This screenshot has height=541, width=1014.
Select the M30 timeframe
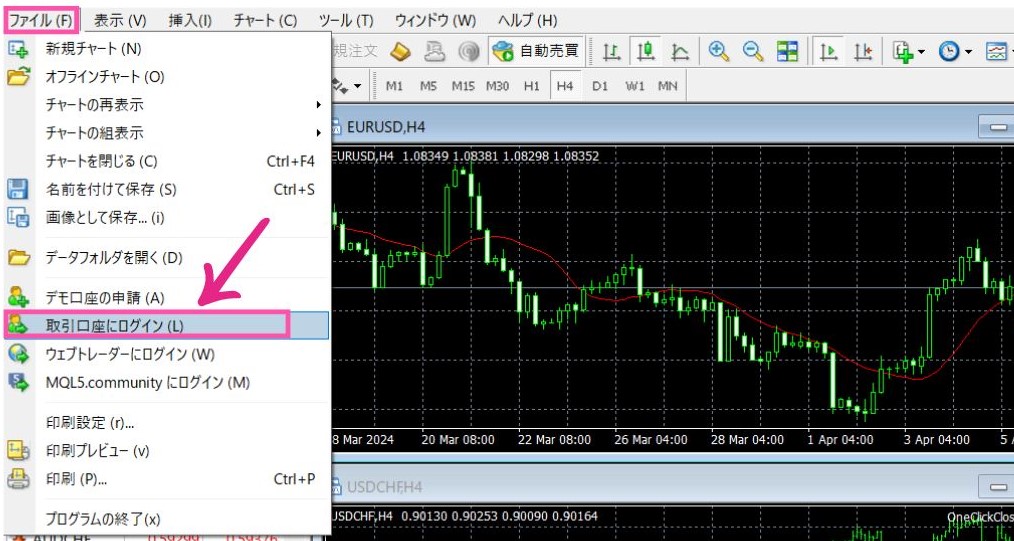[497, 85]
